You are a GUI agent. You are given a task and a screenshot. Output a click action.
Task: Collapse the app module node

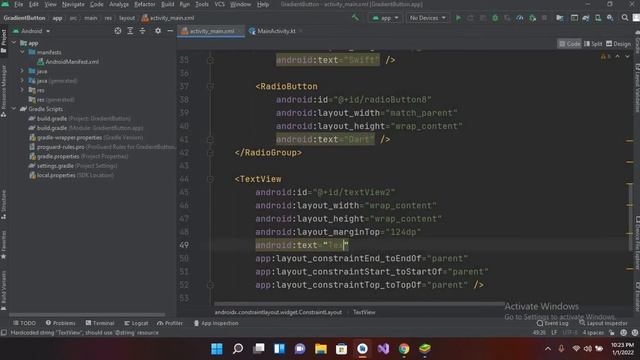(x=14, y=42)
